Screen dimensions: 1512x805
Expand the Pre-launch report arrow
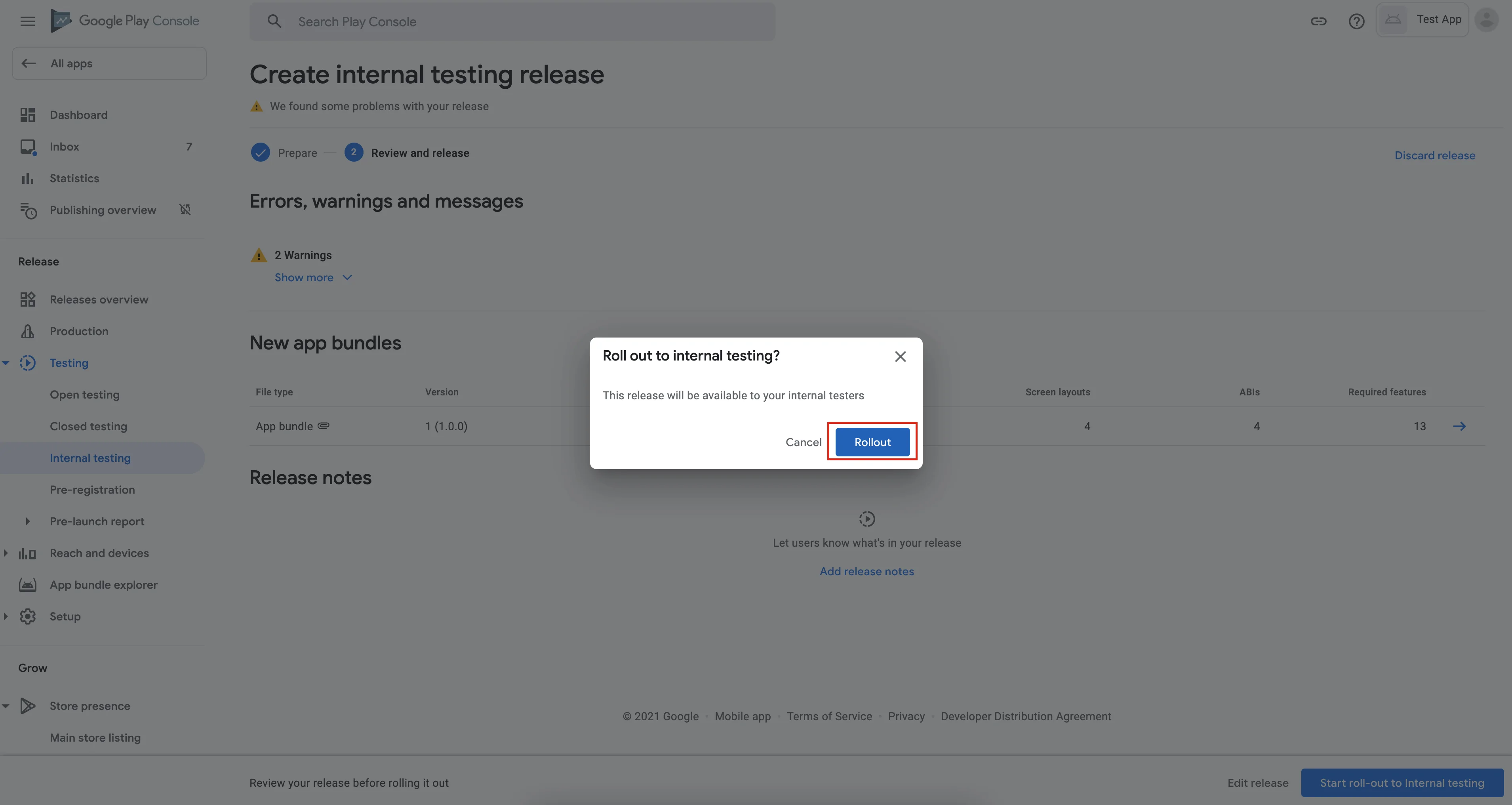point(28,521)
